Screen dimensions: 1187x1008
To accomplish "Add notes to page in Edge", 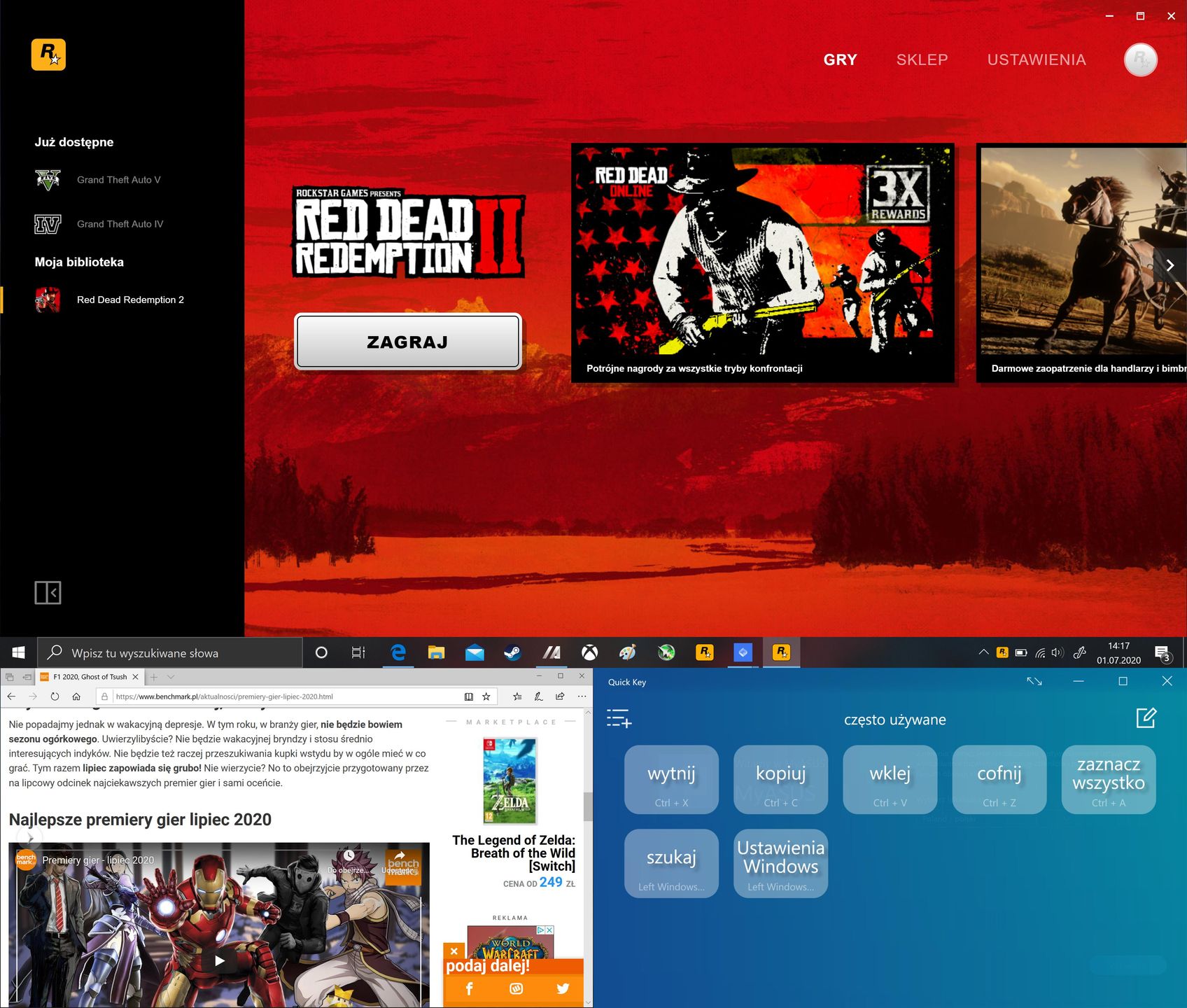I will (538, 696).
